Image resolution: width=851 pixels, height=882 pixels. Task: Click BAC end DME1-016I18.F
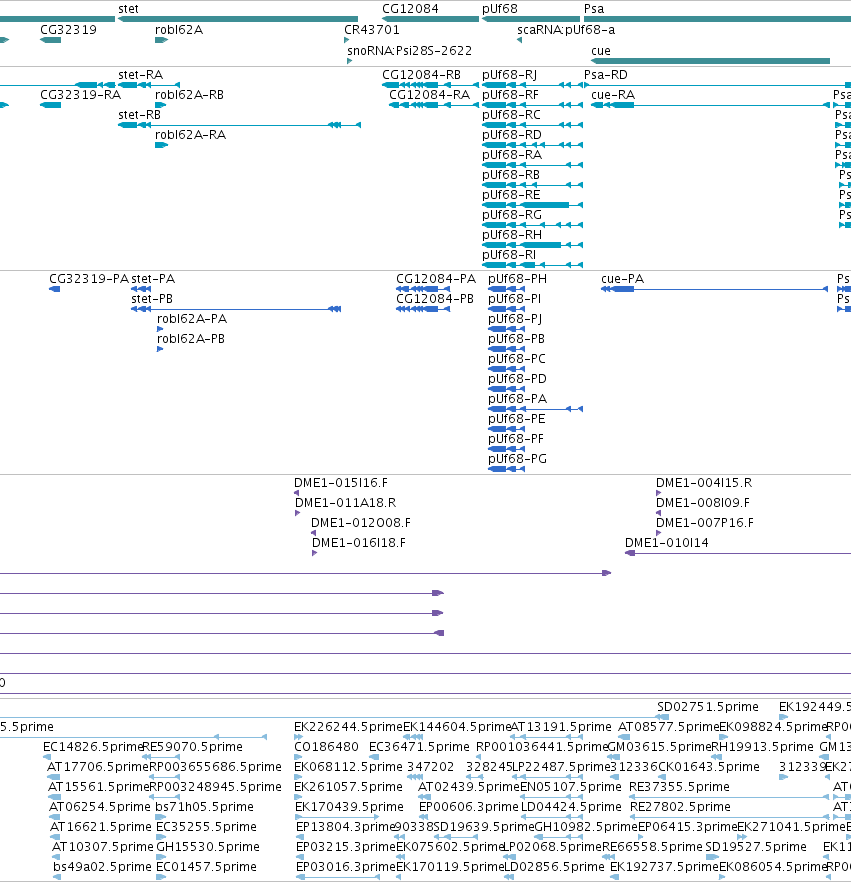tap(359, 542)
